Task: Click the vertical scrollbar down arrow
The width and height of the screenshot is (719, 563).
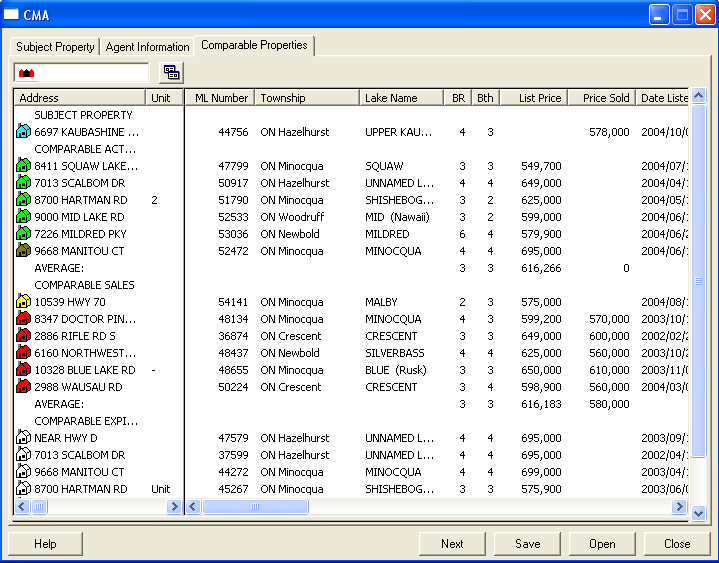Action: pos(698,512)
